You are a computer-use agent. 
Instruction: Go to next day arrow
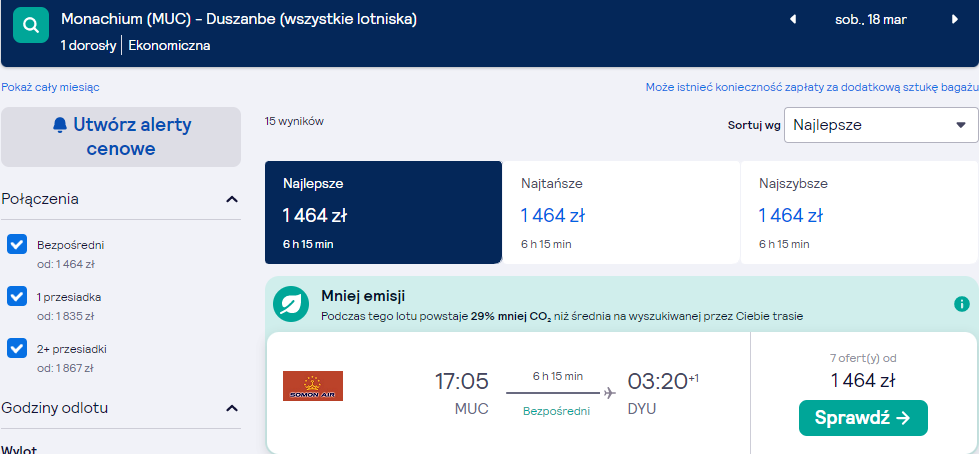(x=955, y=19)
